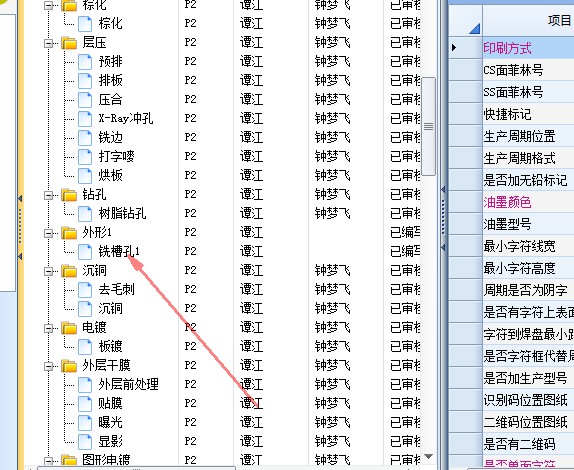
Task: Click the tree scrollbar down arrow
Action: coord(428,456)
